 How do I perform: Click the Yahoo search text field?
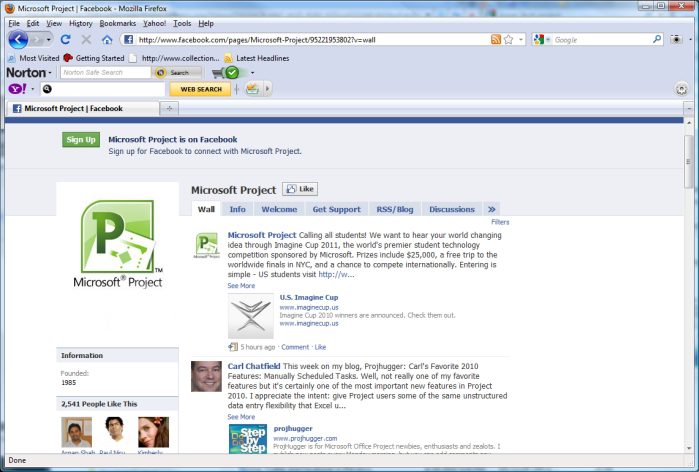[103, 89]
